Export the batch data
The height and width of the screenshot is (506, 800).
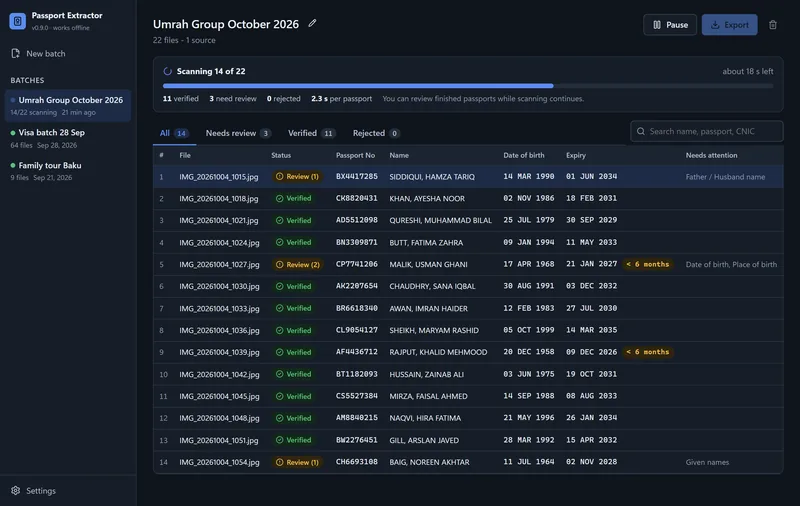[729, 25]
